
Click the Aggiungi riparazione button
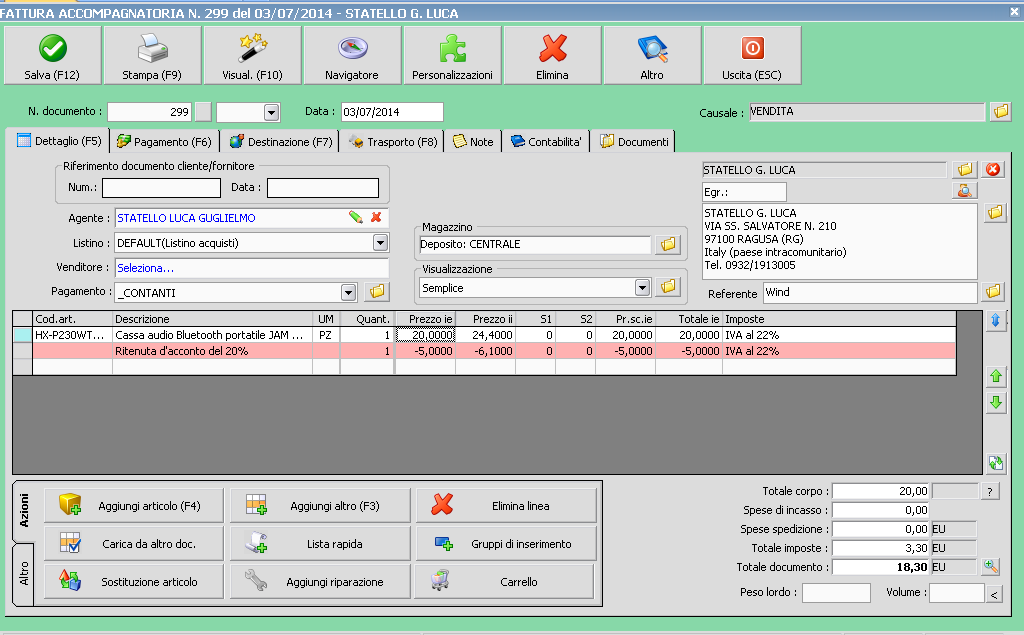click(x=320, y=581)
